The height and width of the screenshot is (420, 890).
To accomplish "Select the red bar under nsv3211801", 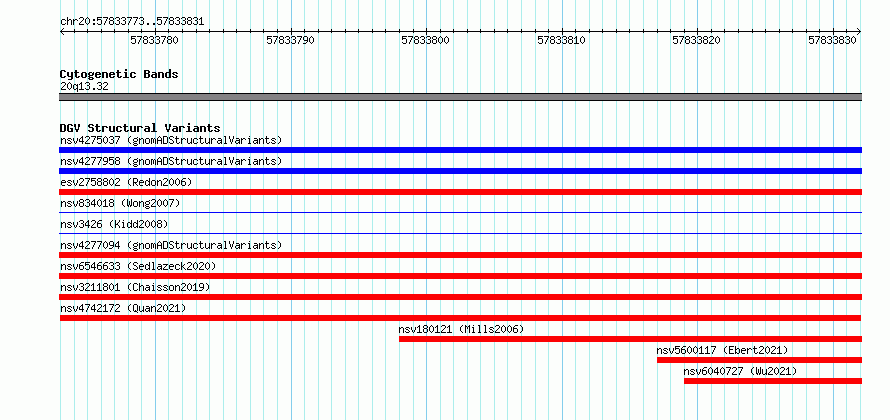I will point(460,297).
